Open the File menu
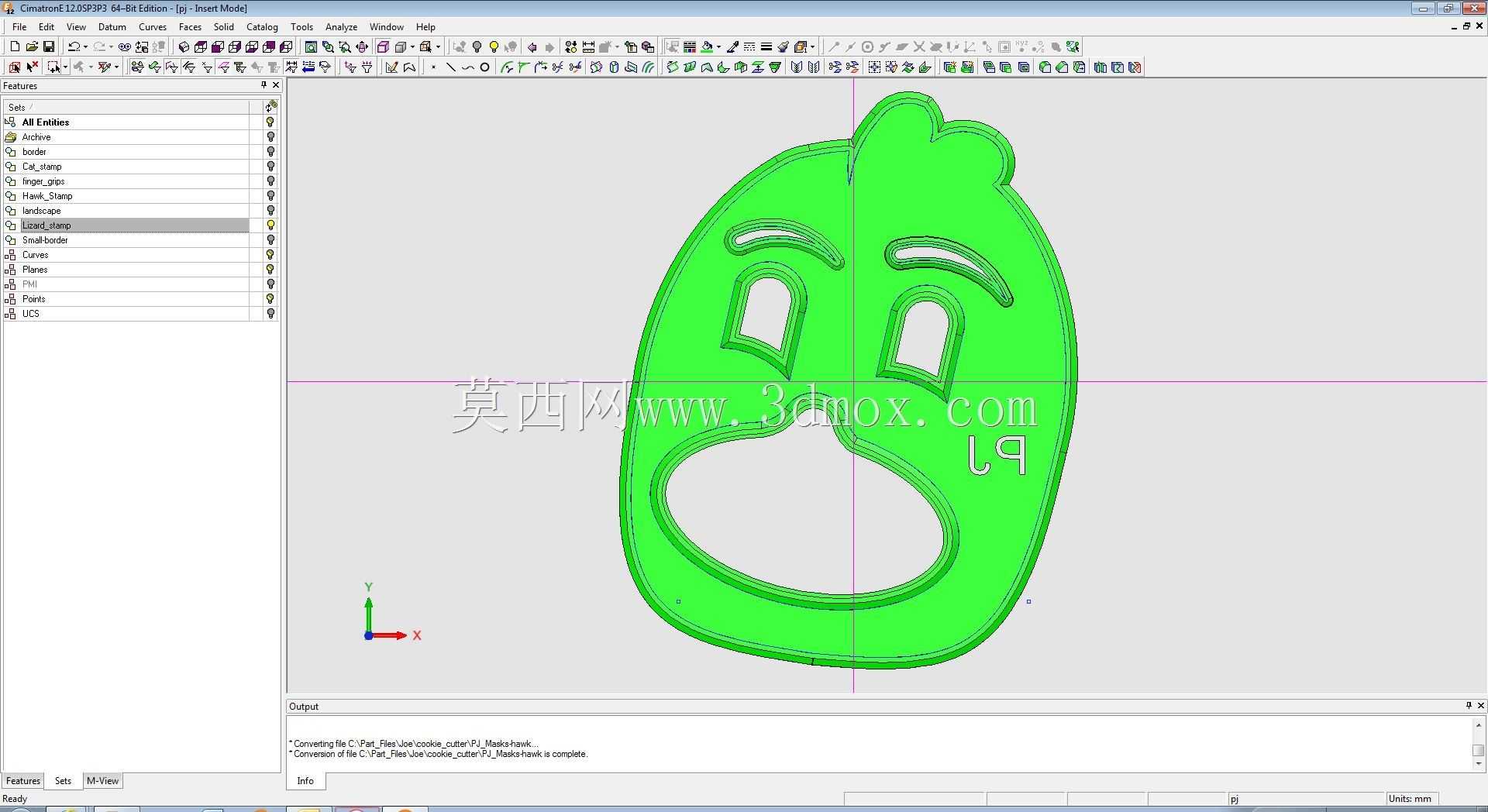The width and height of the screenshot is (1488, 812). pyautogui.click(x=19, y=27)
